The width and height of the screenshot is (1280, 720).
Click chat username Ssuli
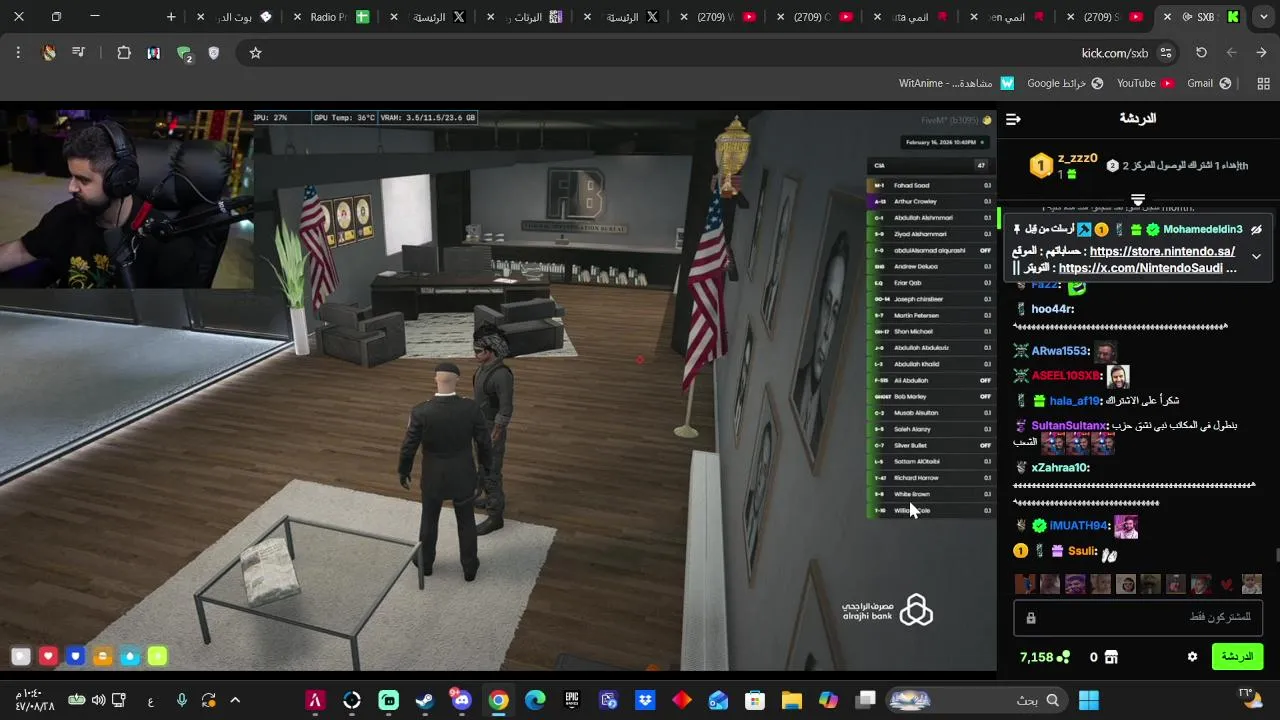1083,551
